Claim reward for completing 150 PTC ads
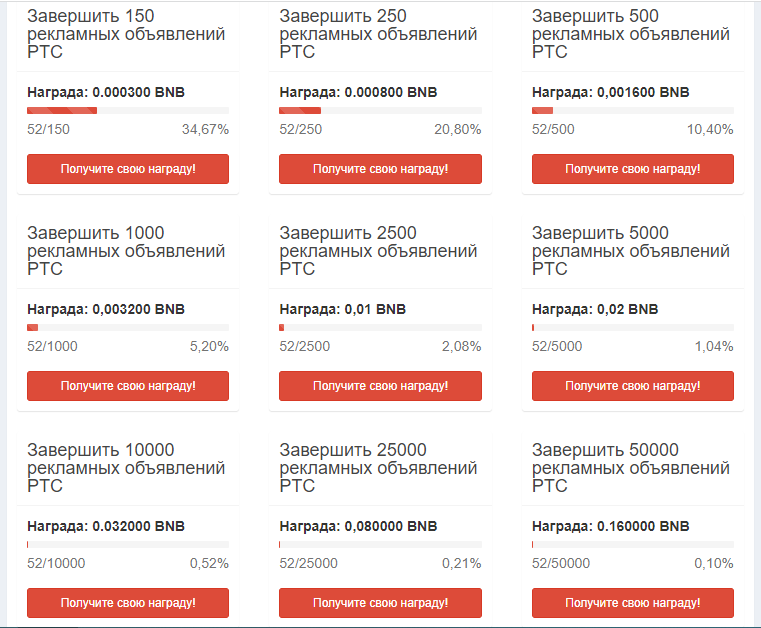The width and height of the screenshot is (761, 628). coord(128,169)
